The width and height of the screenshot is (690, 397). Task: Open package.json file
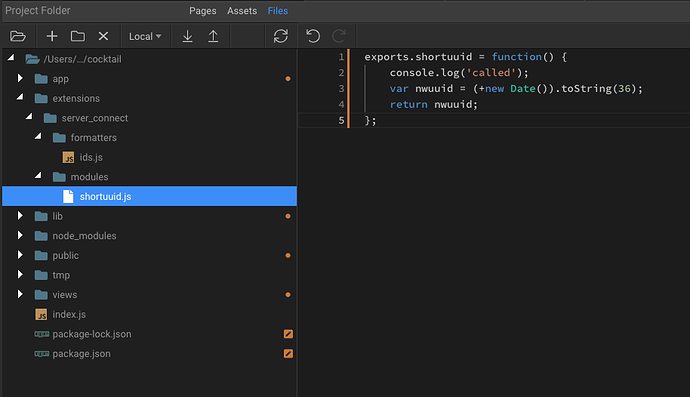point(81,354)
